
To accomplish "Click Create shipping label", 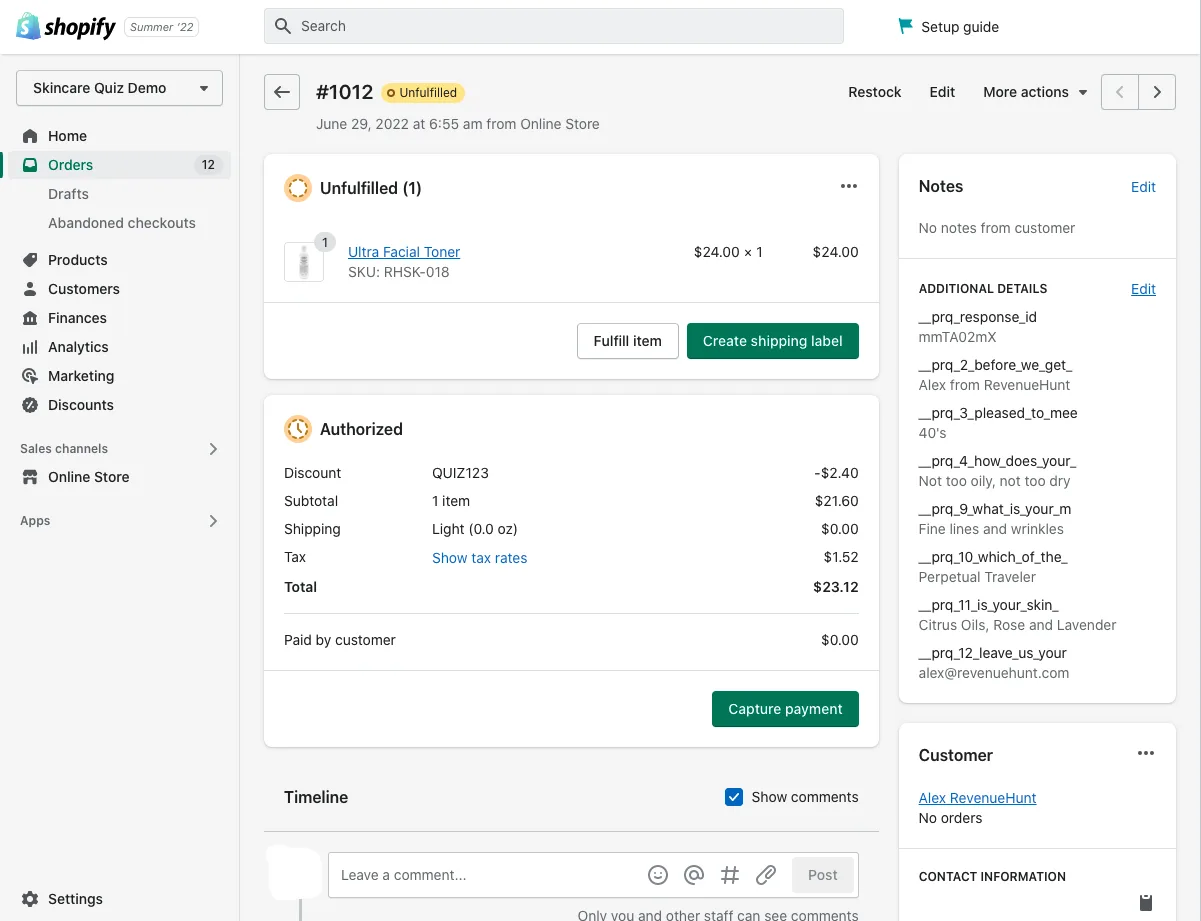I will pos(773,341).
